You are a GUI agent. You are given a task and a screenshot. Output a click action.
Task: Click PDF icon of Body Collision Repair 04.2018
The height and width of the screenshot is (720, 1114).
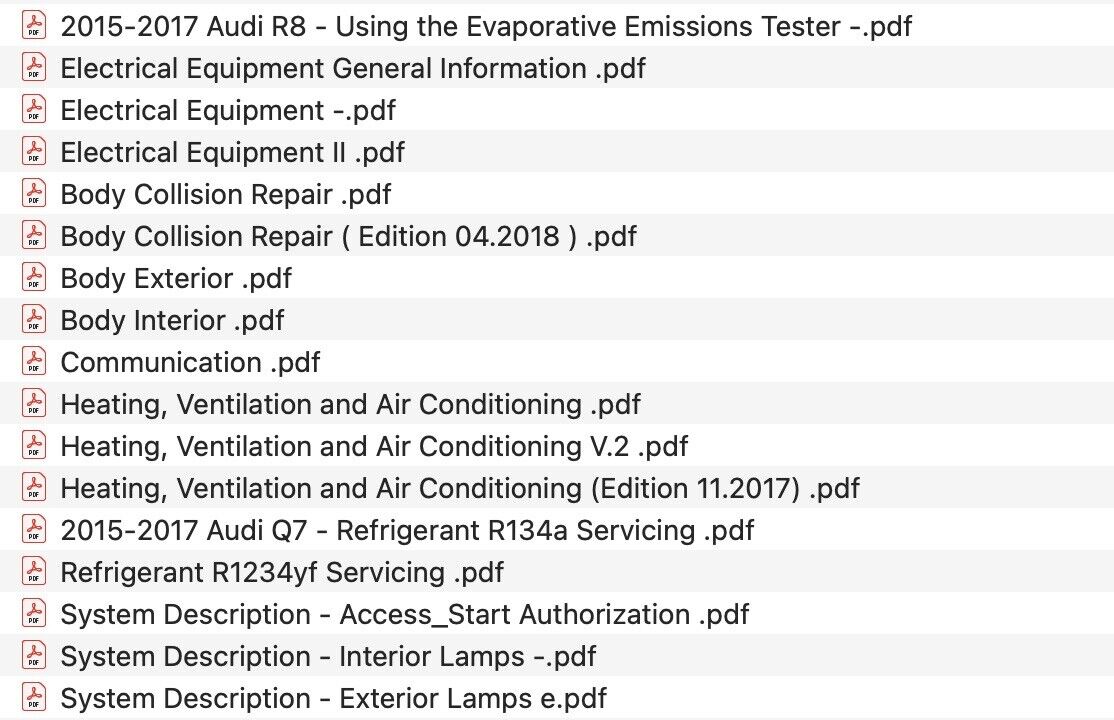coord(34,236)
